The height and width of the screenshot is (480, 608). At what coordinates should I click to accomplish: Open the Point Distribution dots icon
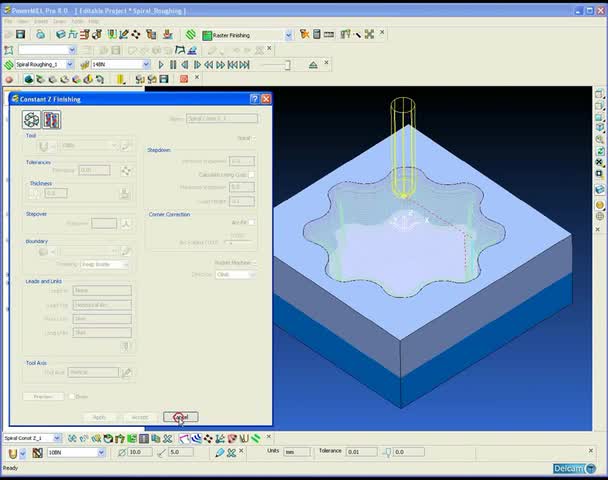tap(136, 35)
